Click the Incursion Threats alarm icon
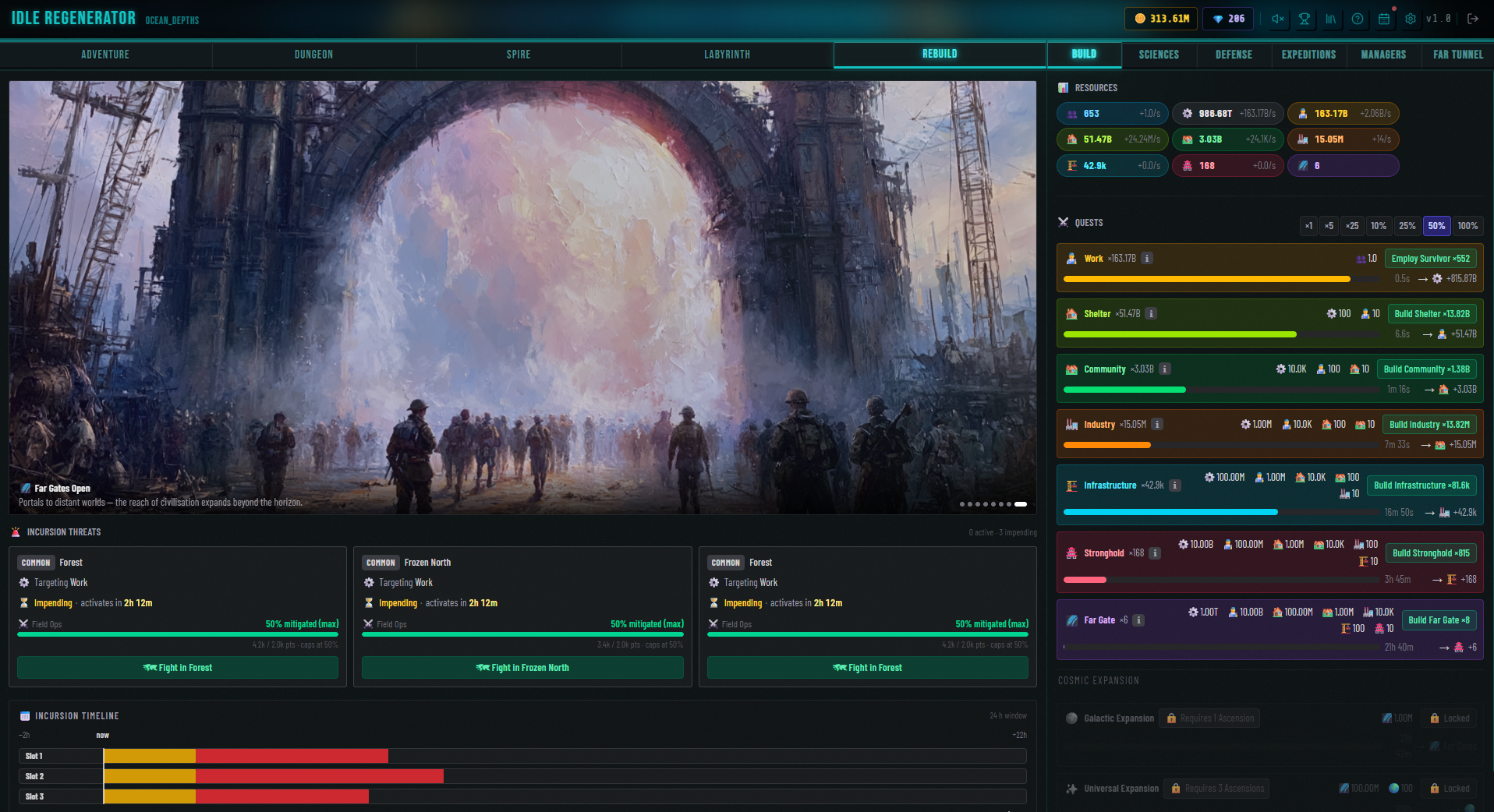 (16, 532)
